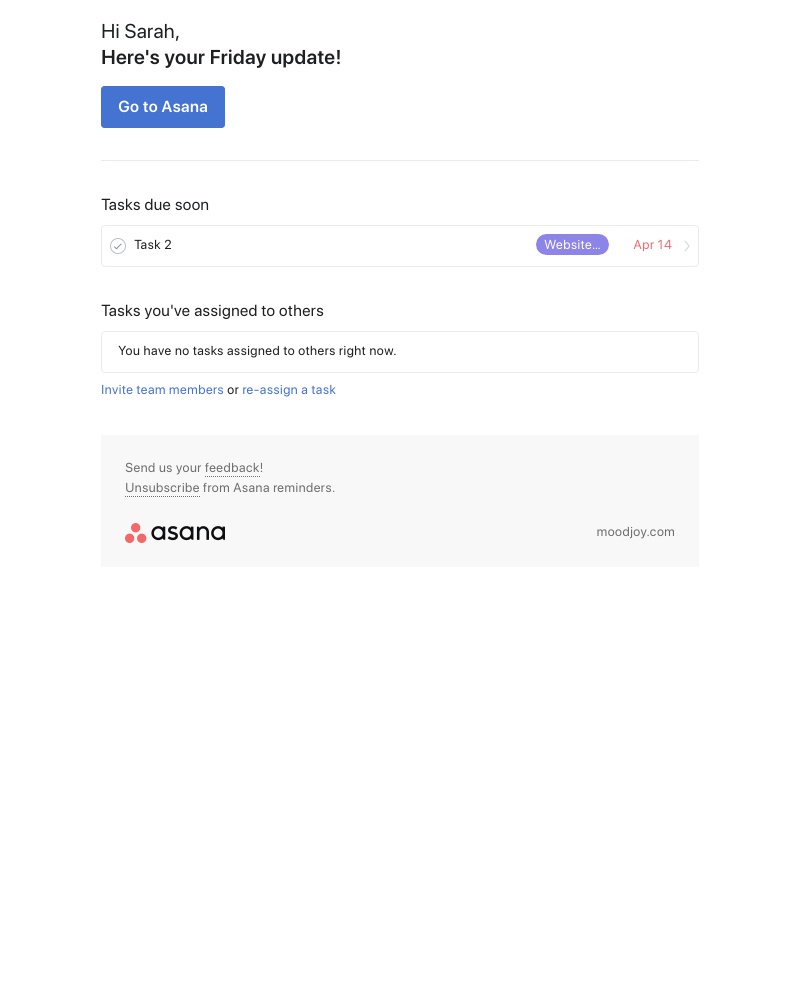The image size is (800, 1000).
Task: Open the feedback link in footer
Action: 232,468
